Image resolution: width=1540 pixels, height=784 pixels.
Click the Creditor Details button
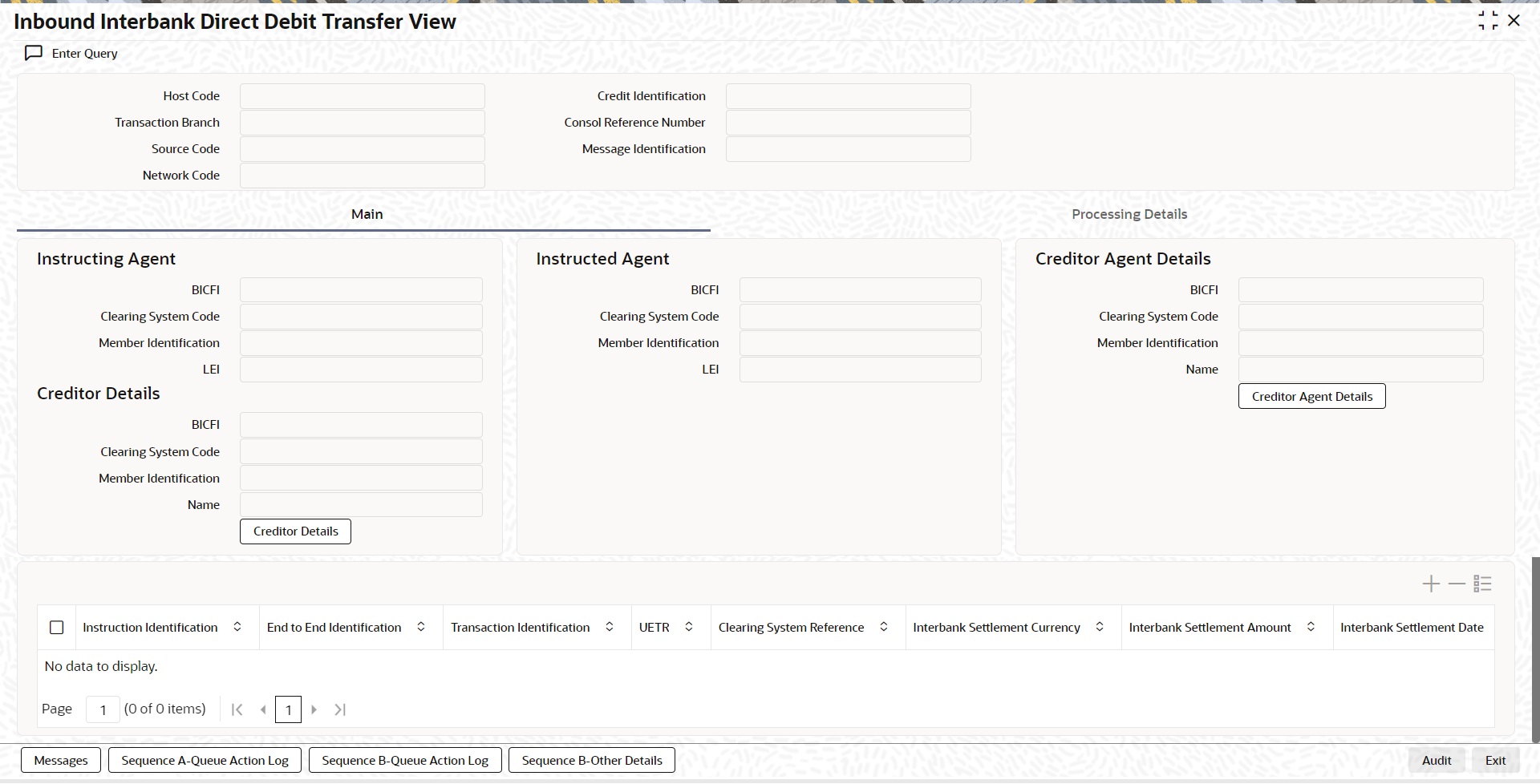(x=295, y=531)
